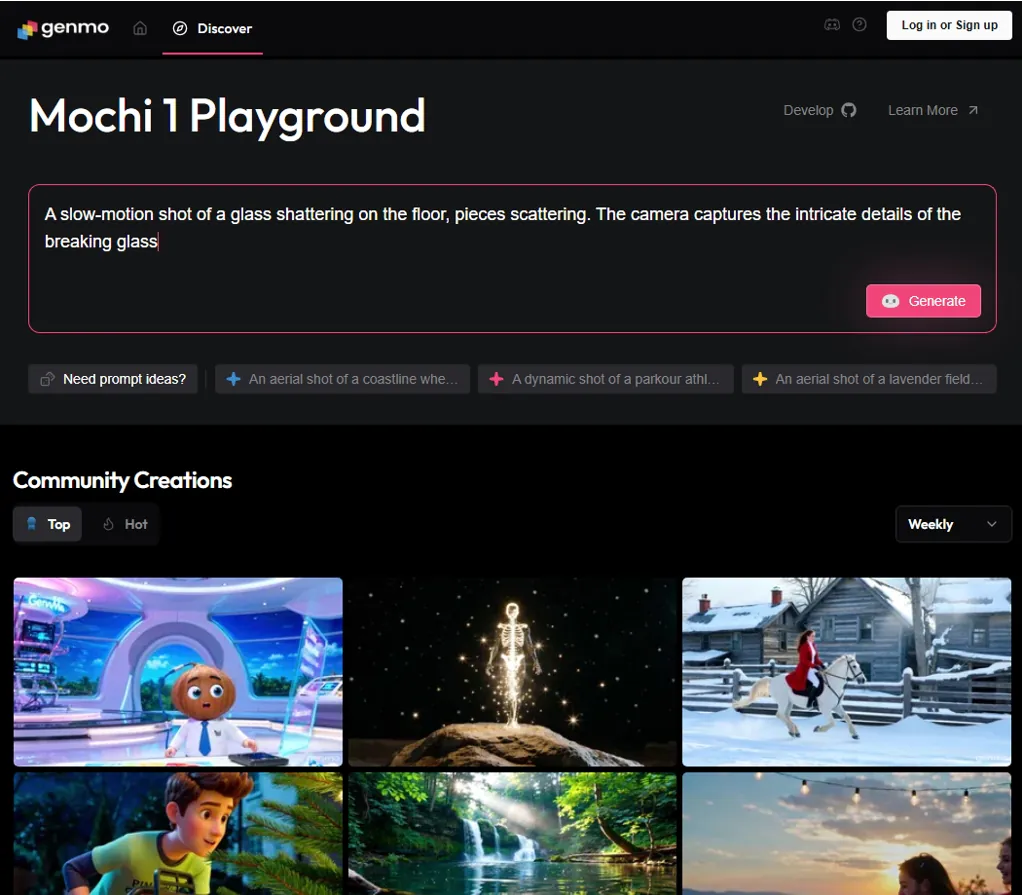Click the genmo logo

[x=63, y=29]
